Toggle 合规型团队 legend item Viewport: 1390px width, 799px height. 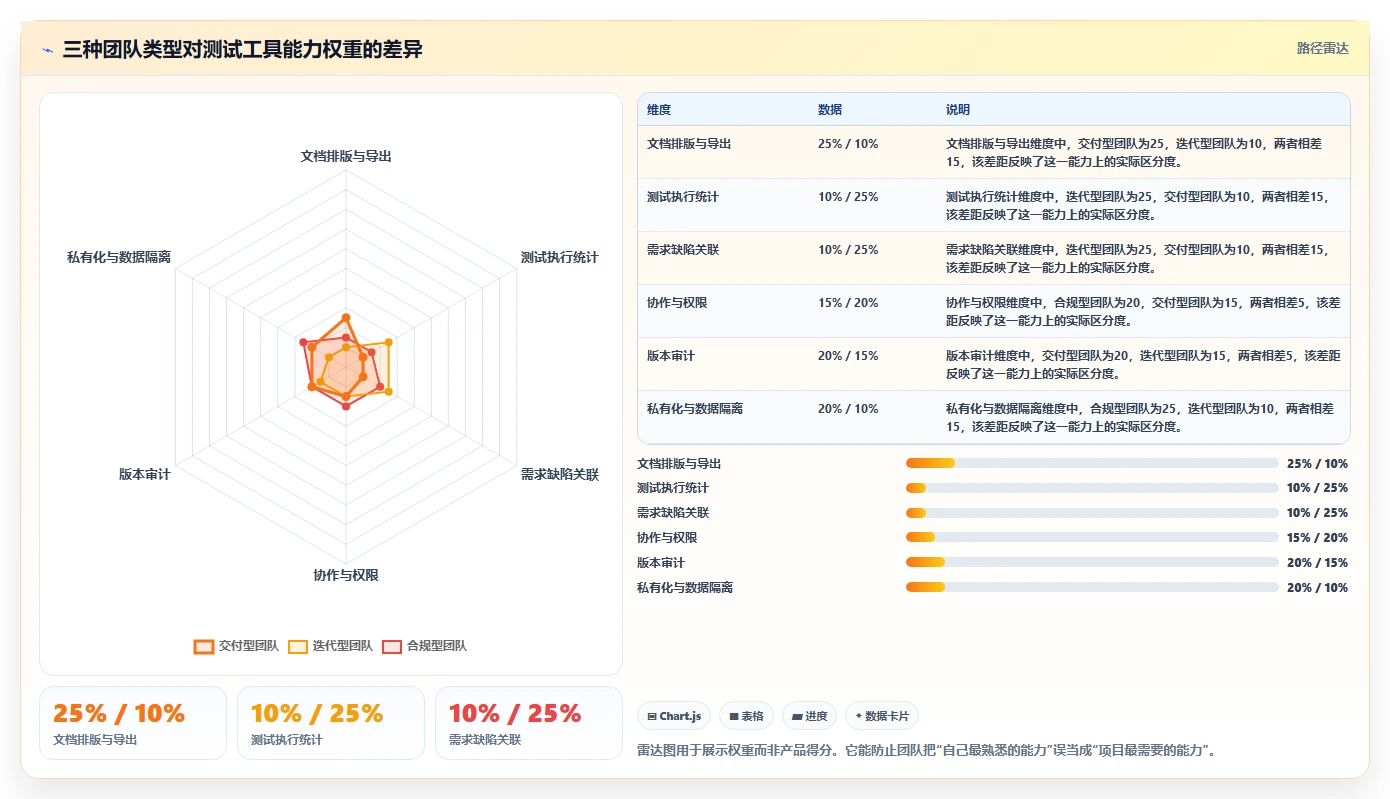(424, 646)
